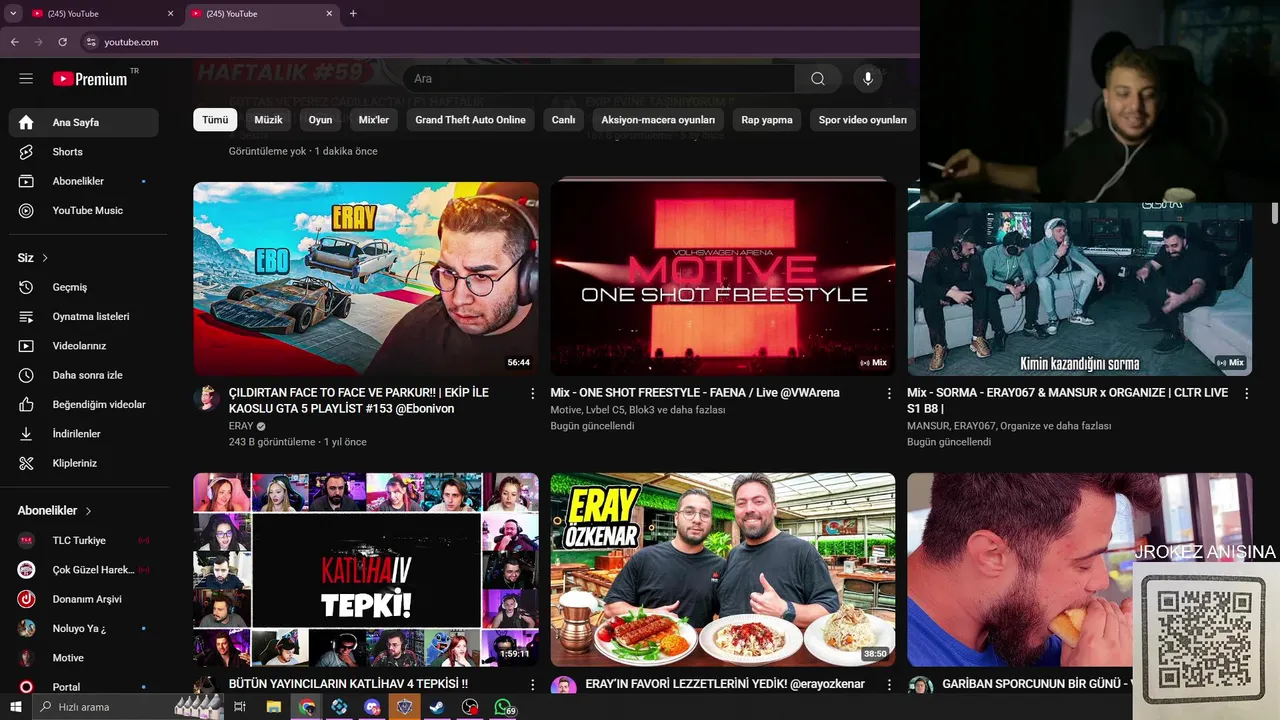
Task: Open the SORMA mix thumbnail
Action: (1080, 288)
